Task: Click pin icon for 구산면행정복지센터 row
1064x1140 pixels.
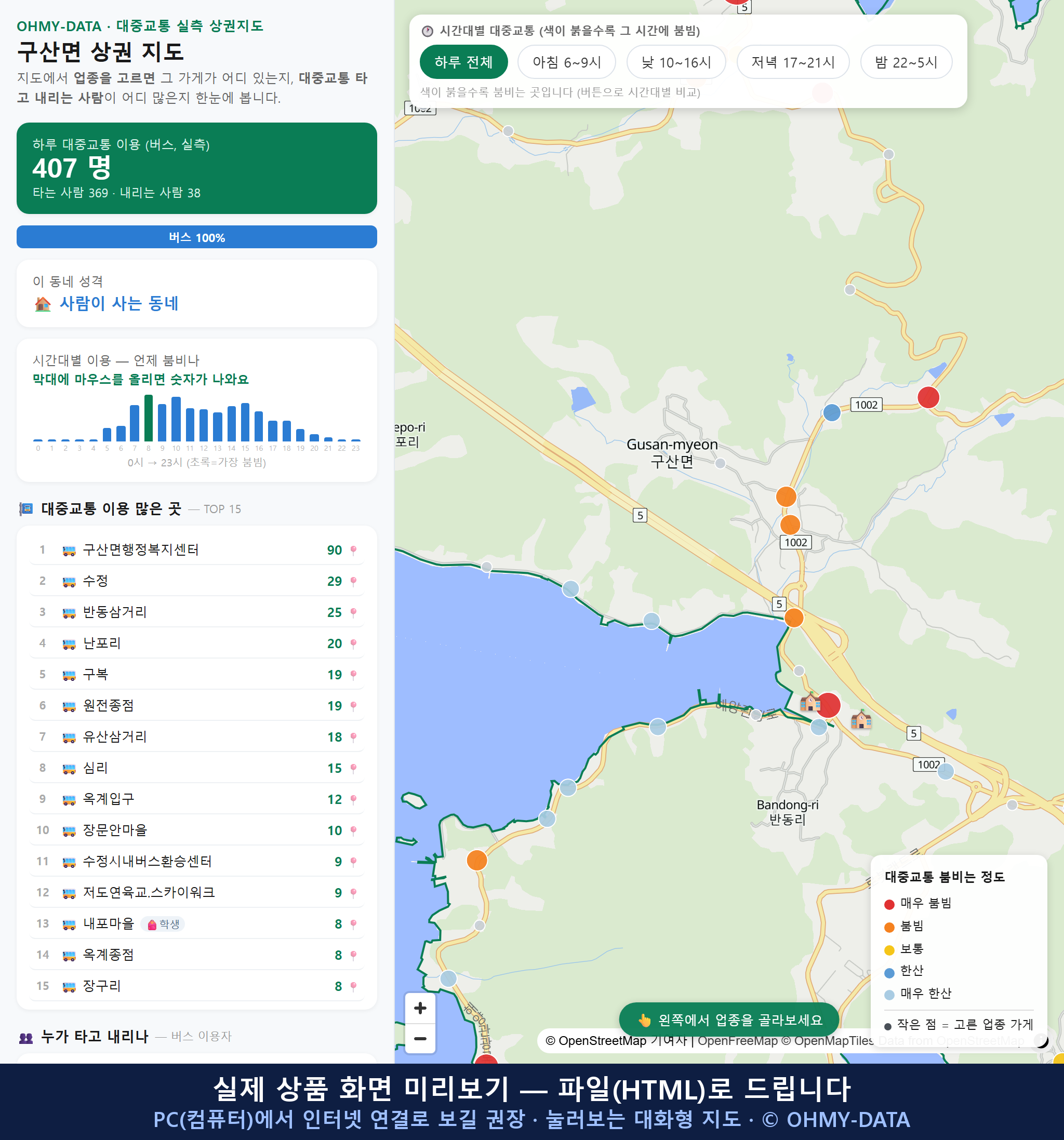Action: (x=353, y=550)
